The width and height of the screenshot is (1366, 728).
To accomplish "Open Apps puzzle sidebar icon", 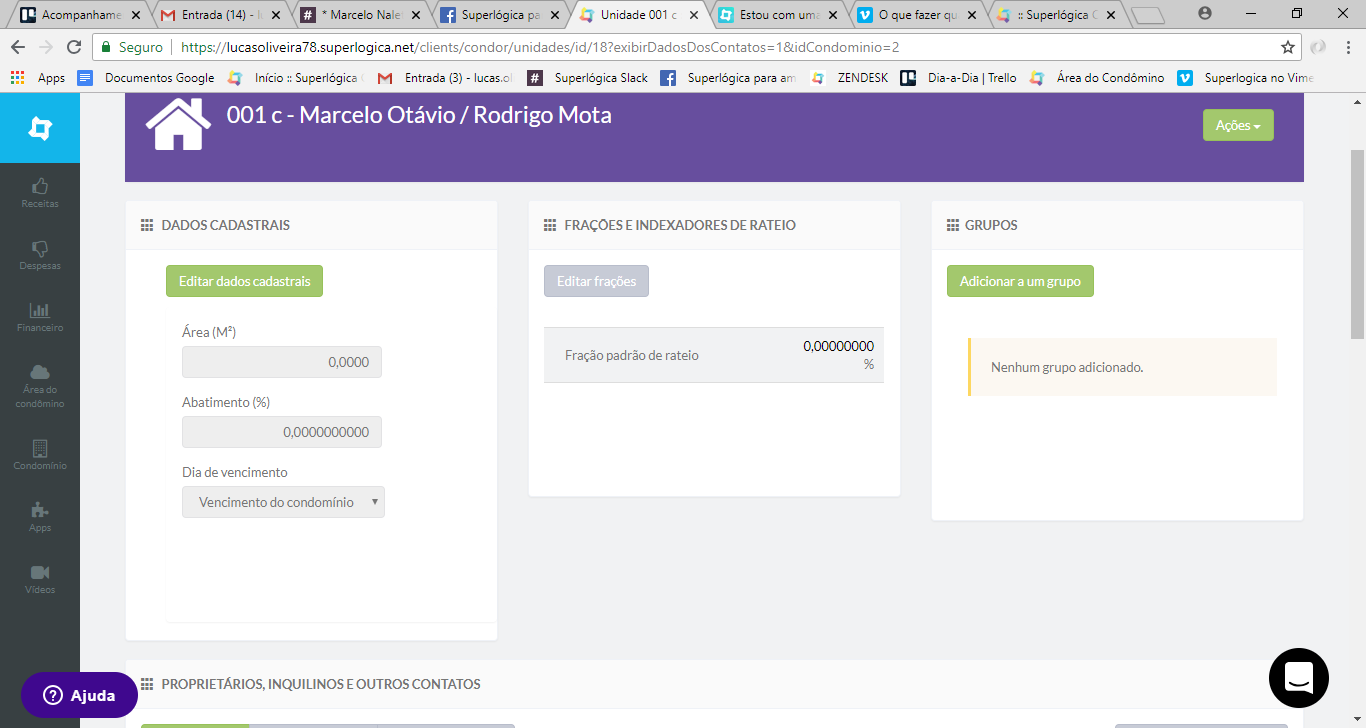I will pos(40,510).
